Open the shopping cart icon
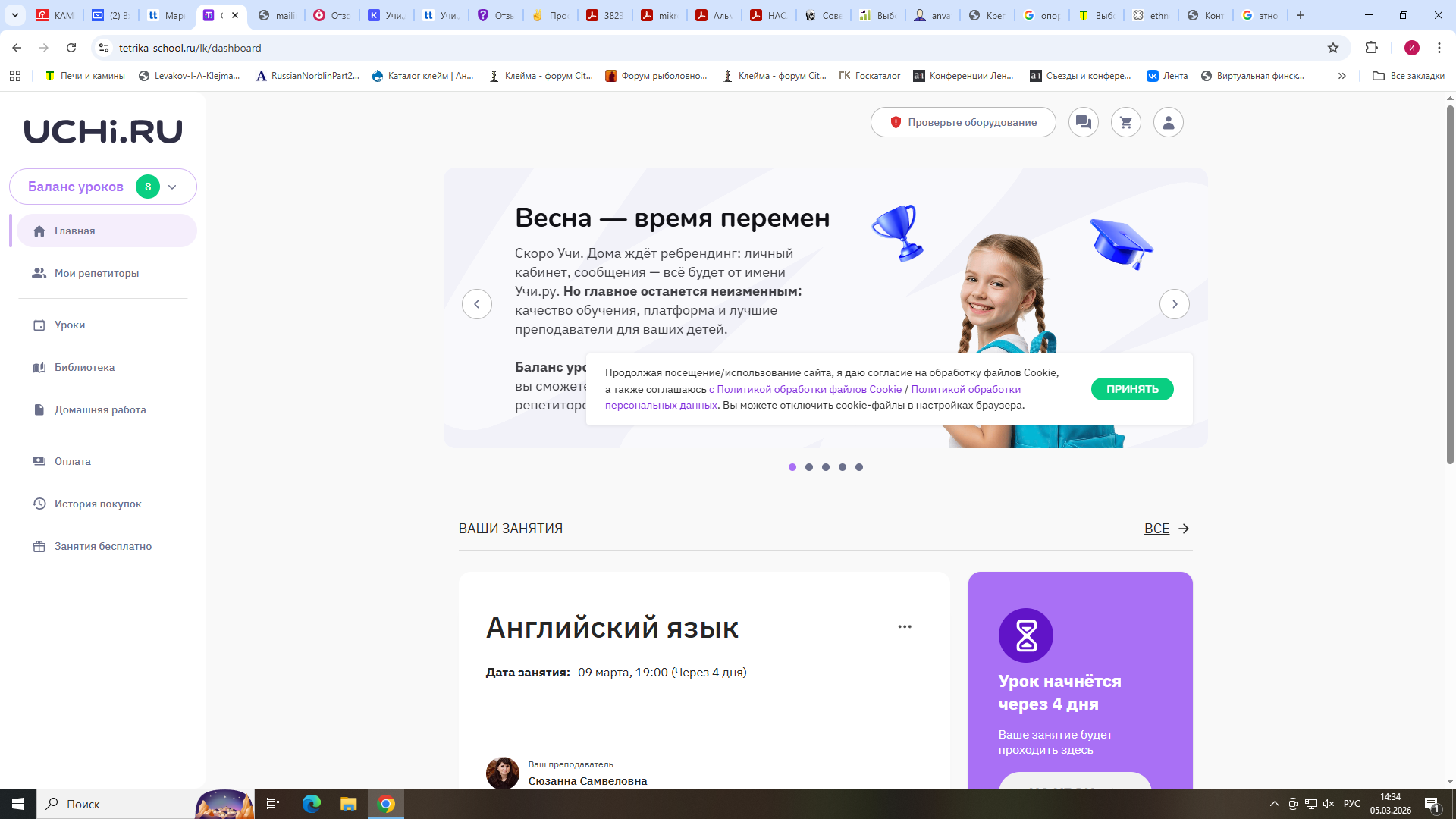This screenshot has height=819, width=1456. 1125,122
